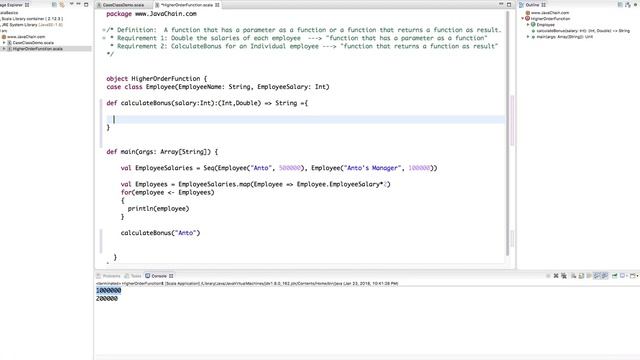Expand CaseClassDemo.scala in Package Explorer
Image resolution: width=640 pixels, height=360 pixels.
click(4, 42)
